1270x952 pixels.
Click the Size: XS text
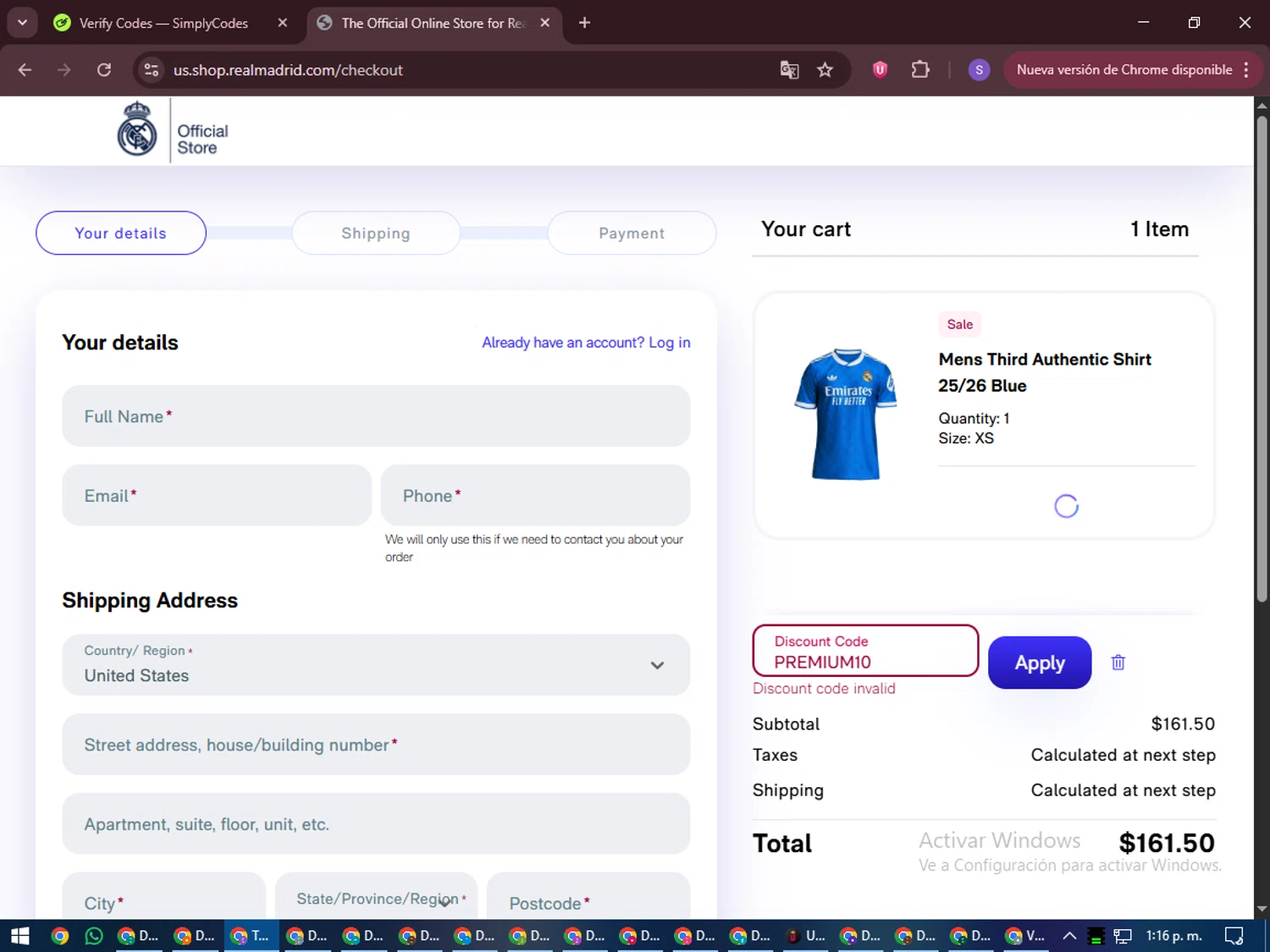coord(966,438)
